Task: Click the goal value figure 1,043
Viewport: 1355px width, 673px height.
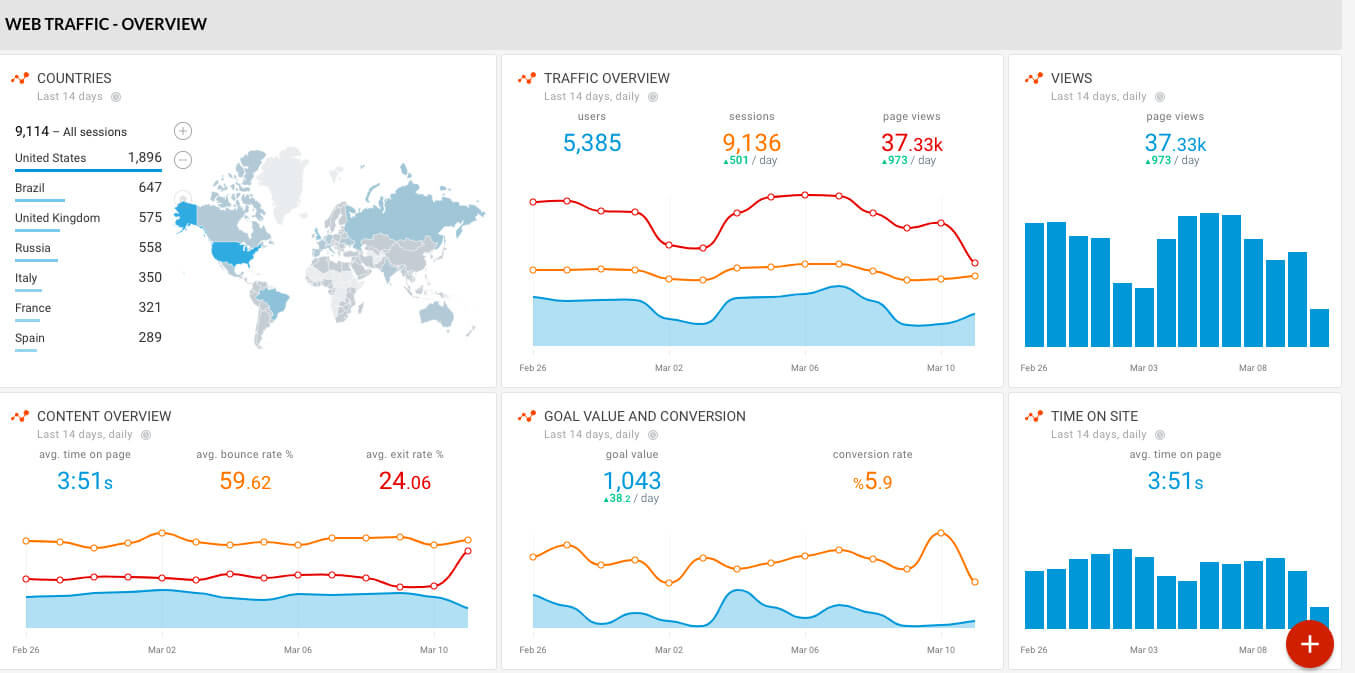Action: coord(632,481)
